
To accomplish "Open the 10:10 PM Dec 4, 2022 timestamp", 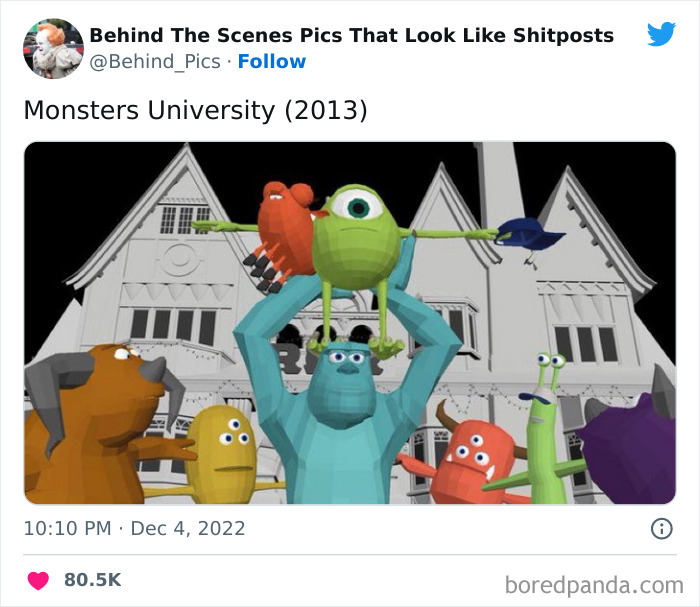I will [x=134, y=528].
